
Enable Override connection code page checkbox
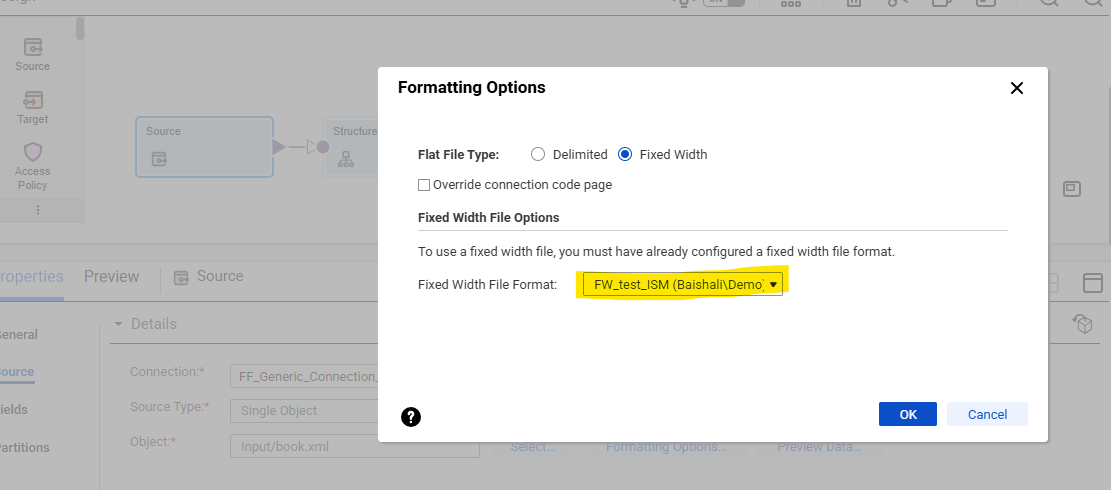pos(424,185)
